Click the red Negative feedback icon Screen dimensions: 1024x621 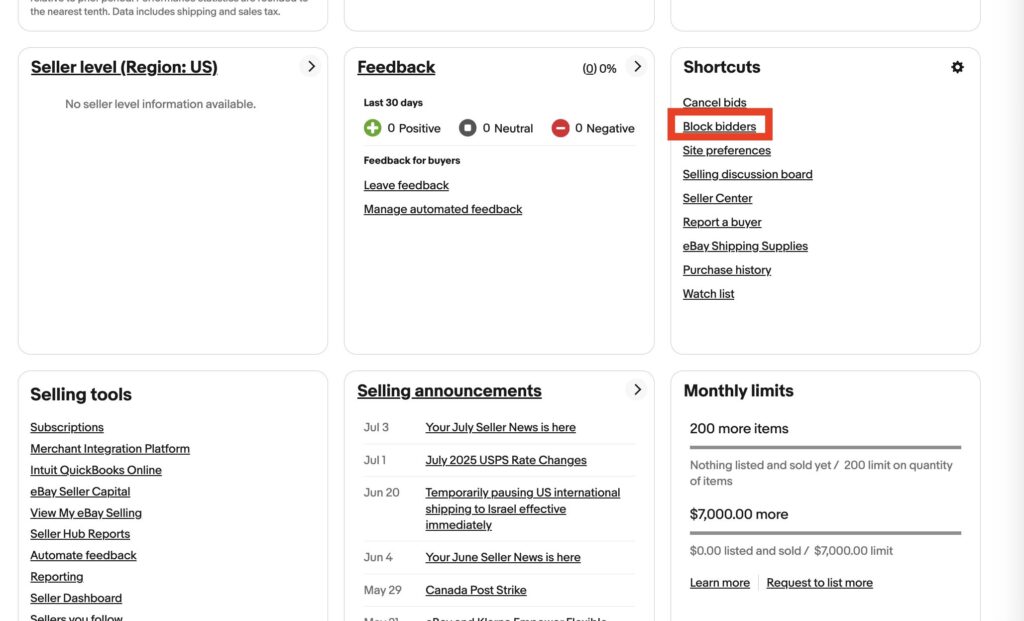(x=560, y=128)
